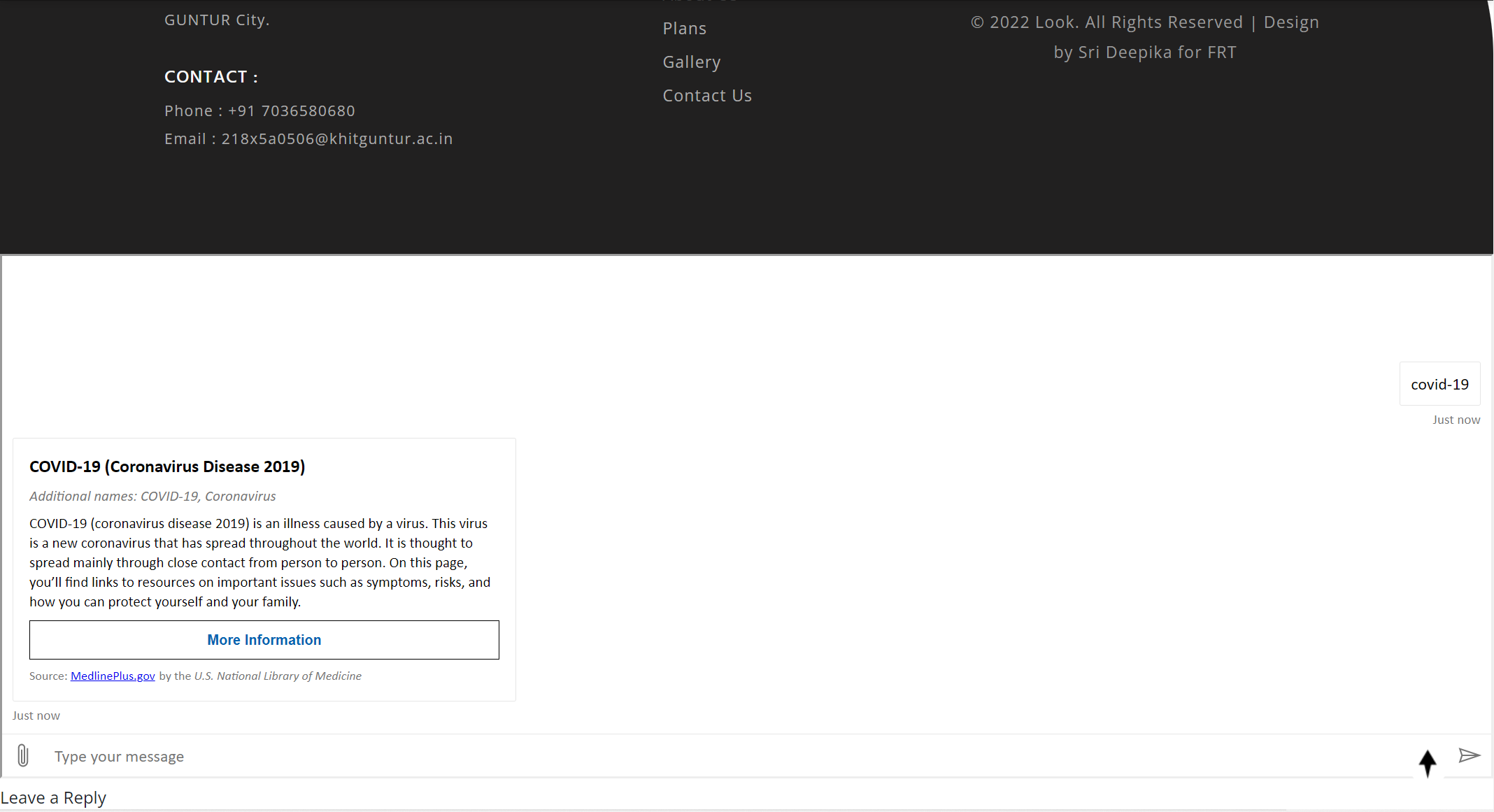Open the Contact Us footer link
The image size is (1494, 812).
click(707, 95)
